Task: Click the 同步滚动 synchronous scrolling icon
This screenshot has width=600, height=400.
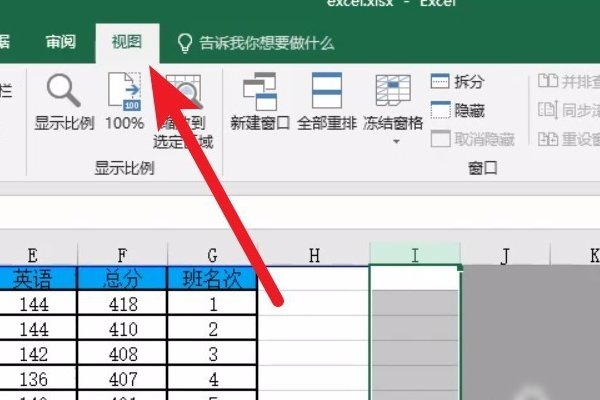Action: click(x=548, y=109)
